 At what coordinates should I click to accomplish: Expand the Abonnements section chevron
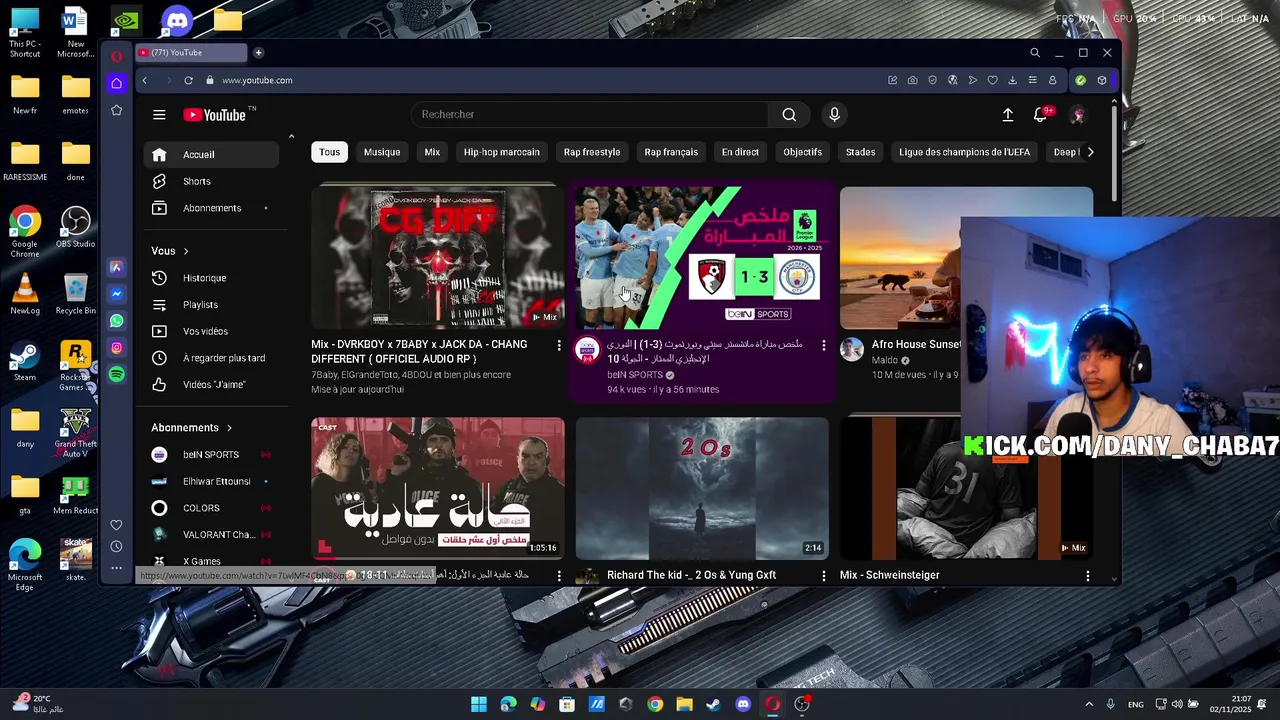coord(229,428)
